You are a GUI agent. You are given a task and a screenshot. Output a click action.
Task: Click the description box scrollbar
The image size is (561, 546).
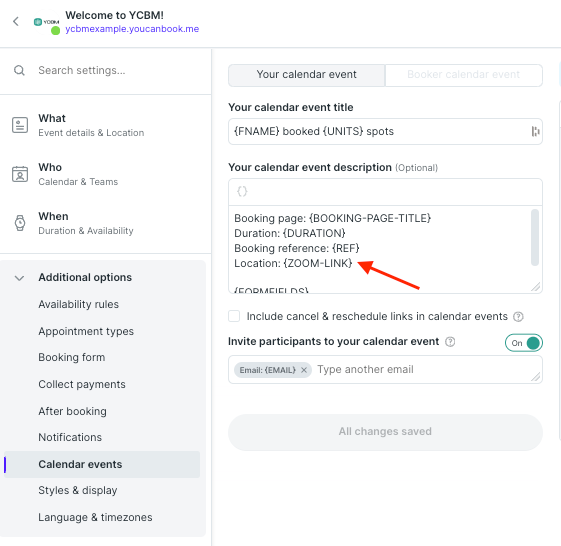[535, 237]
